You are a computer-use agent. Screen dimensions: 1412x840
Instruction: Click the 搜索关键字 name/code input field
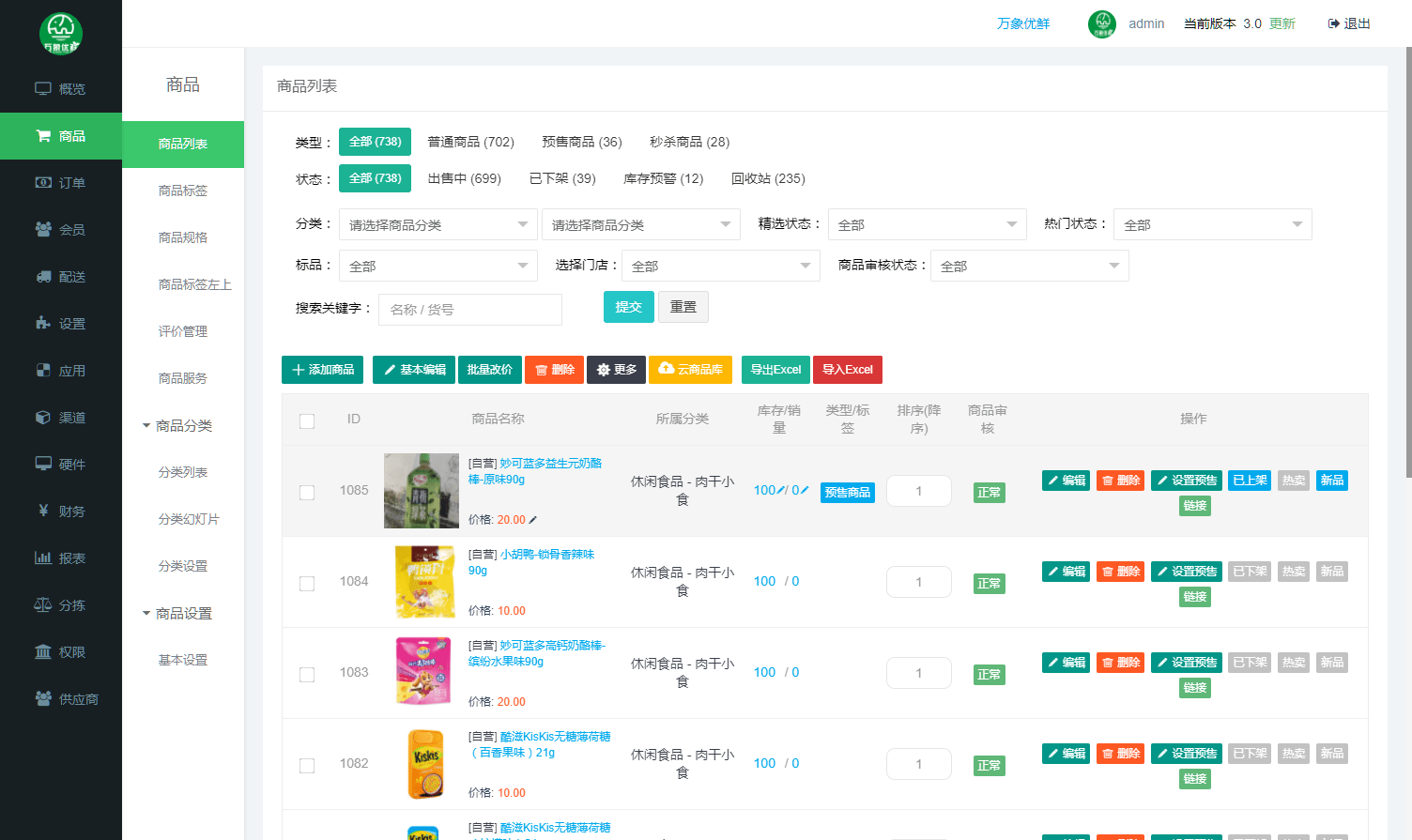[x=469, y=310]
